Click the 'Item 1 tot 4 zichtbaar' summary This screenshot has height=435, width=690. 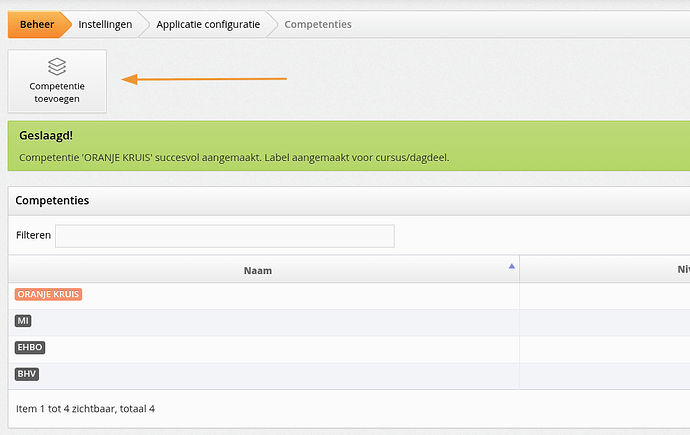pos(85,408)
